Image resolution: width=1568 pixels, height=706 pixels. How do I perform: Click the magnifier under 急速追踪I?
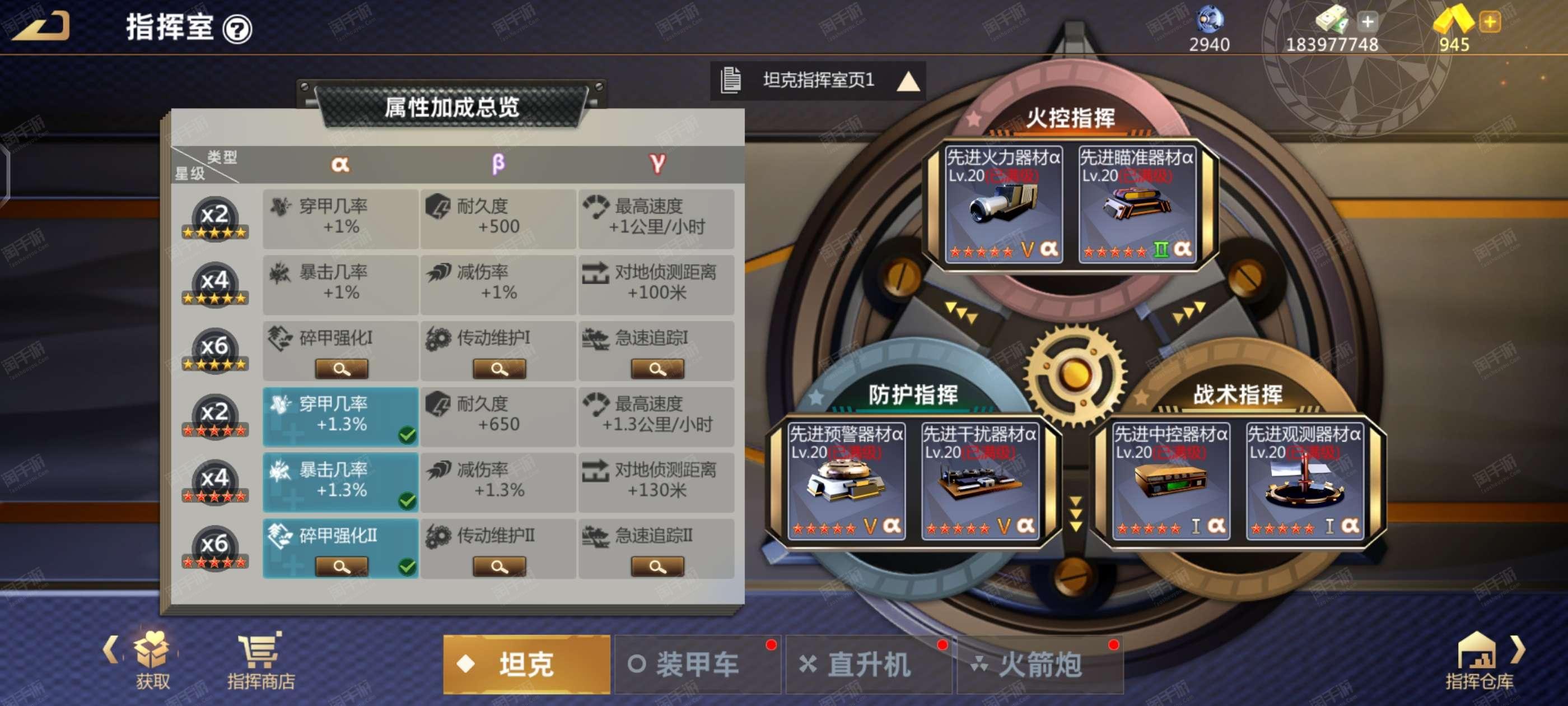(657, 369)
